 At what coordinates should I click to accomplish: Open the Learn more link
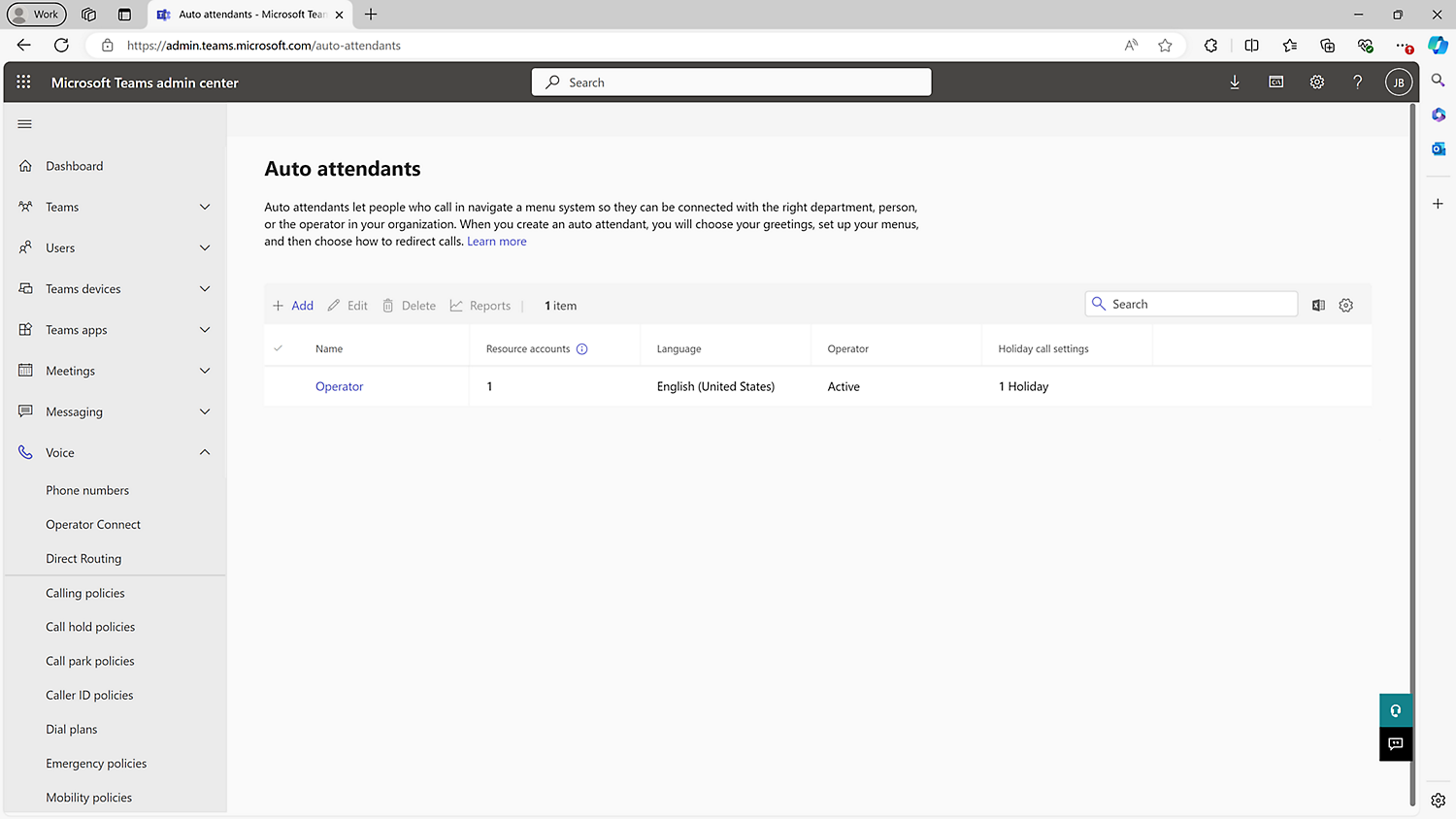coord(497,242)
